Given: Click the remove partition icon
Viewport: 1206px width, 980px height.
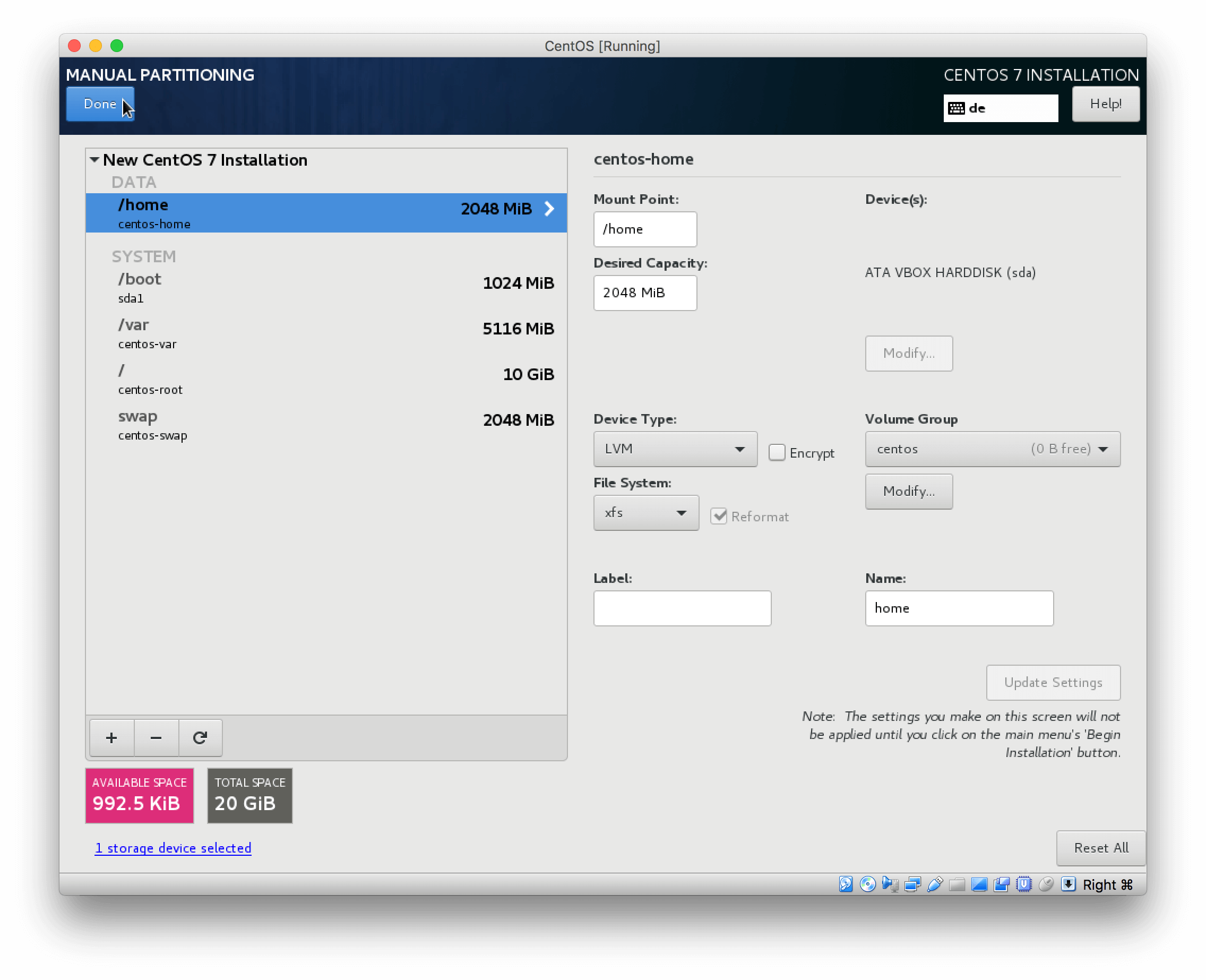Looking at the screenshot, I should (x=156, y=736).
